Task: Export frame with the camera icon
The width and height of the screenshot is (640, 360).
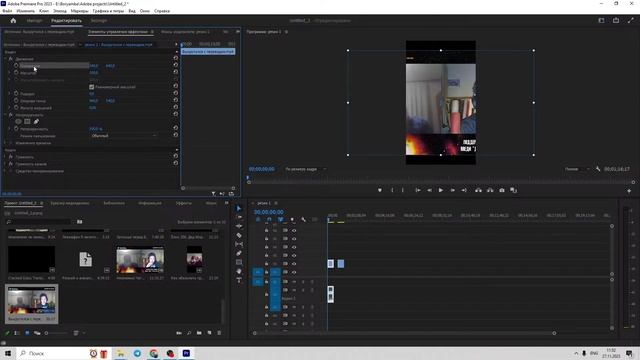Action: [x=502, y=190]
